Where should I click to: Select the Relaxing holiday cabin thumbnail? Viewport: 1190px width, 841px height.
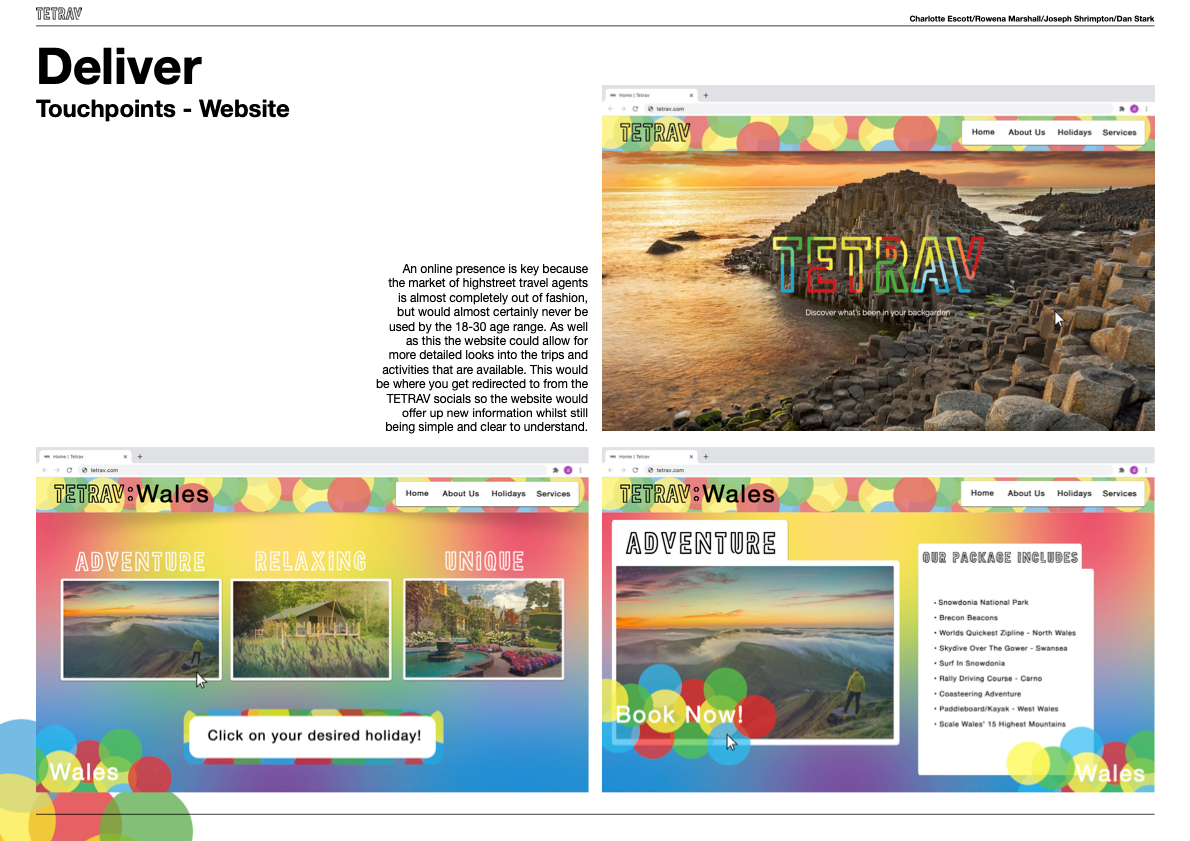click(311, 629)
